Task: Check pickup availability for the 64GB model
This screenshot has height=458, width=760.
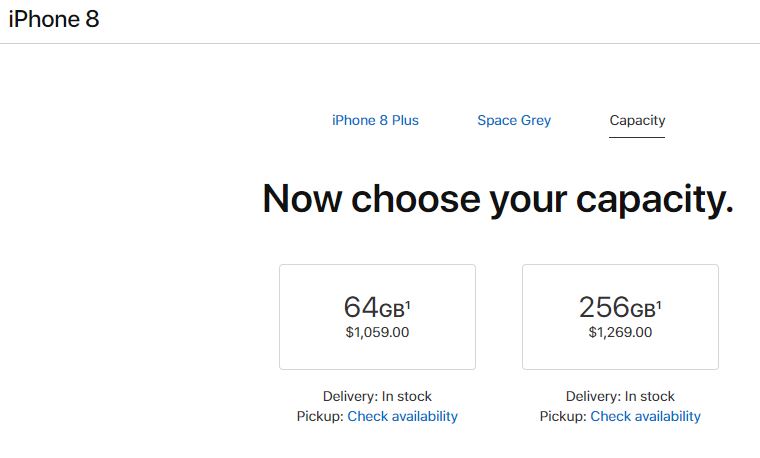Action: (402, 416)
